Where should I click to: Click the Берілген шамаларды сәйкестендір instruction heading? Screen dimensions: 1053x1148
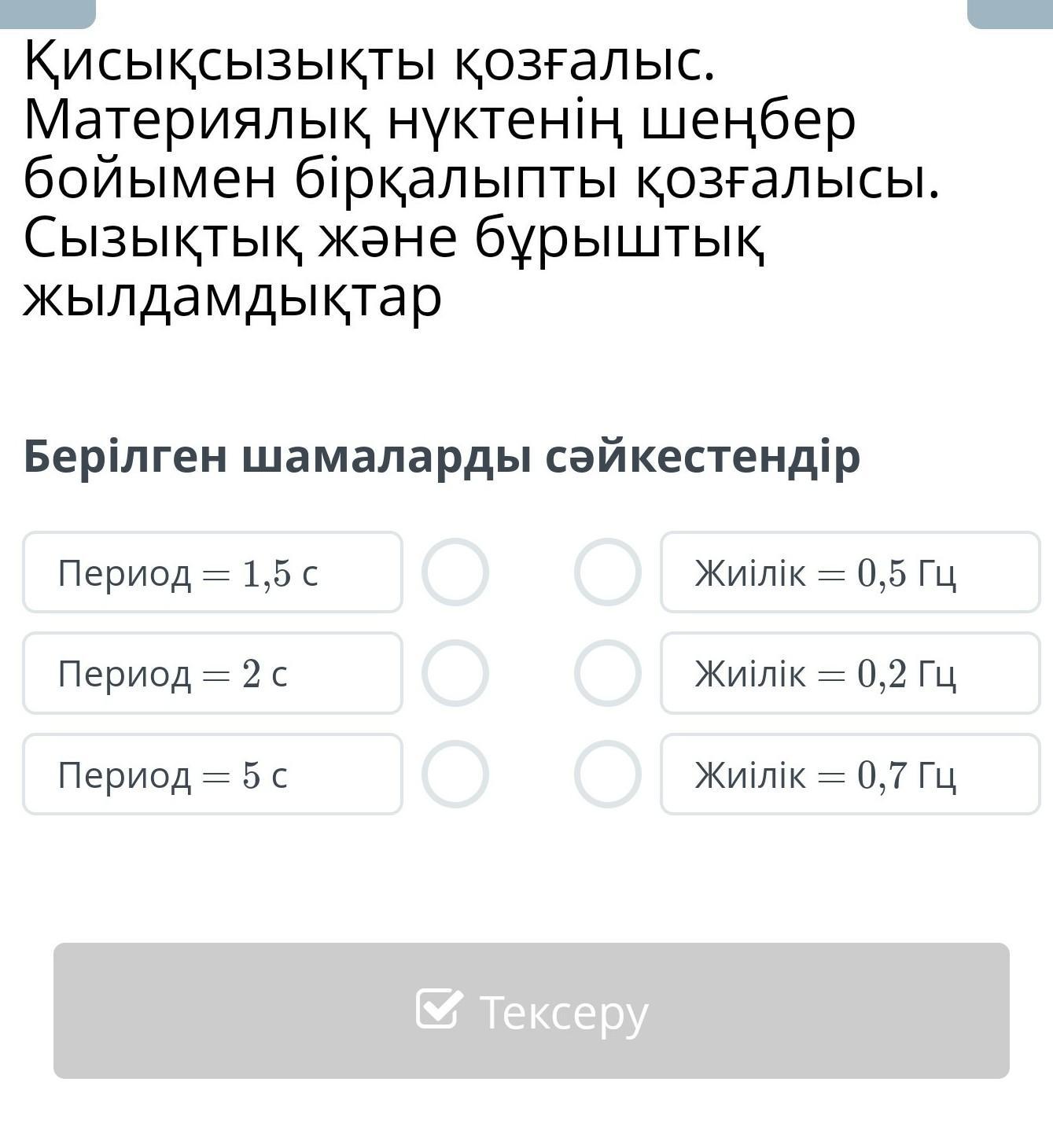(441, 456)
